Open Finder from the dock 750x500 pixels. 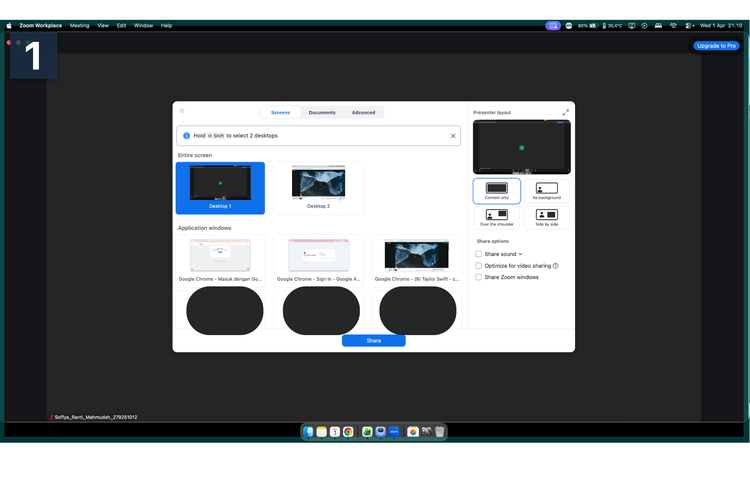coord(308,432)
